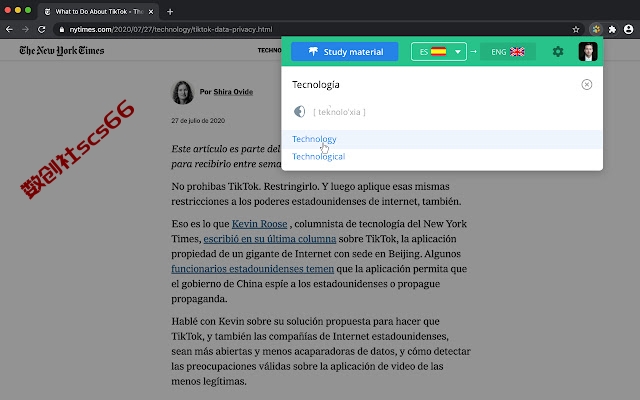The height and width of the screenshot is (400, 640).
Task: Click The New York Times logo
Action: (62, 50)
